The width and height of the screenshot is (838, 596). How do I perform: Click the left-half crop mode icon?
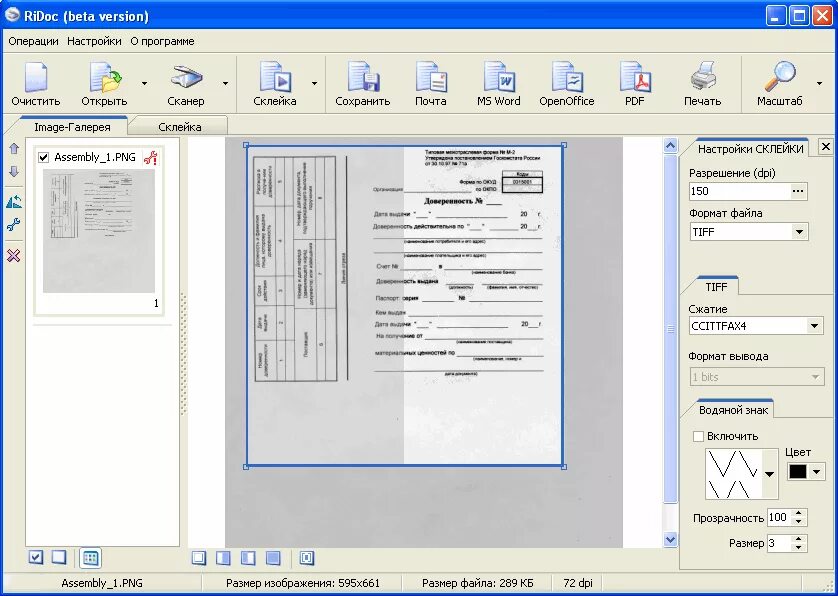click(x=223, y=558)
